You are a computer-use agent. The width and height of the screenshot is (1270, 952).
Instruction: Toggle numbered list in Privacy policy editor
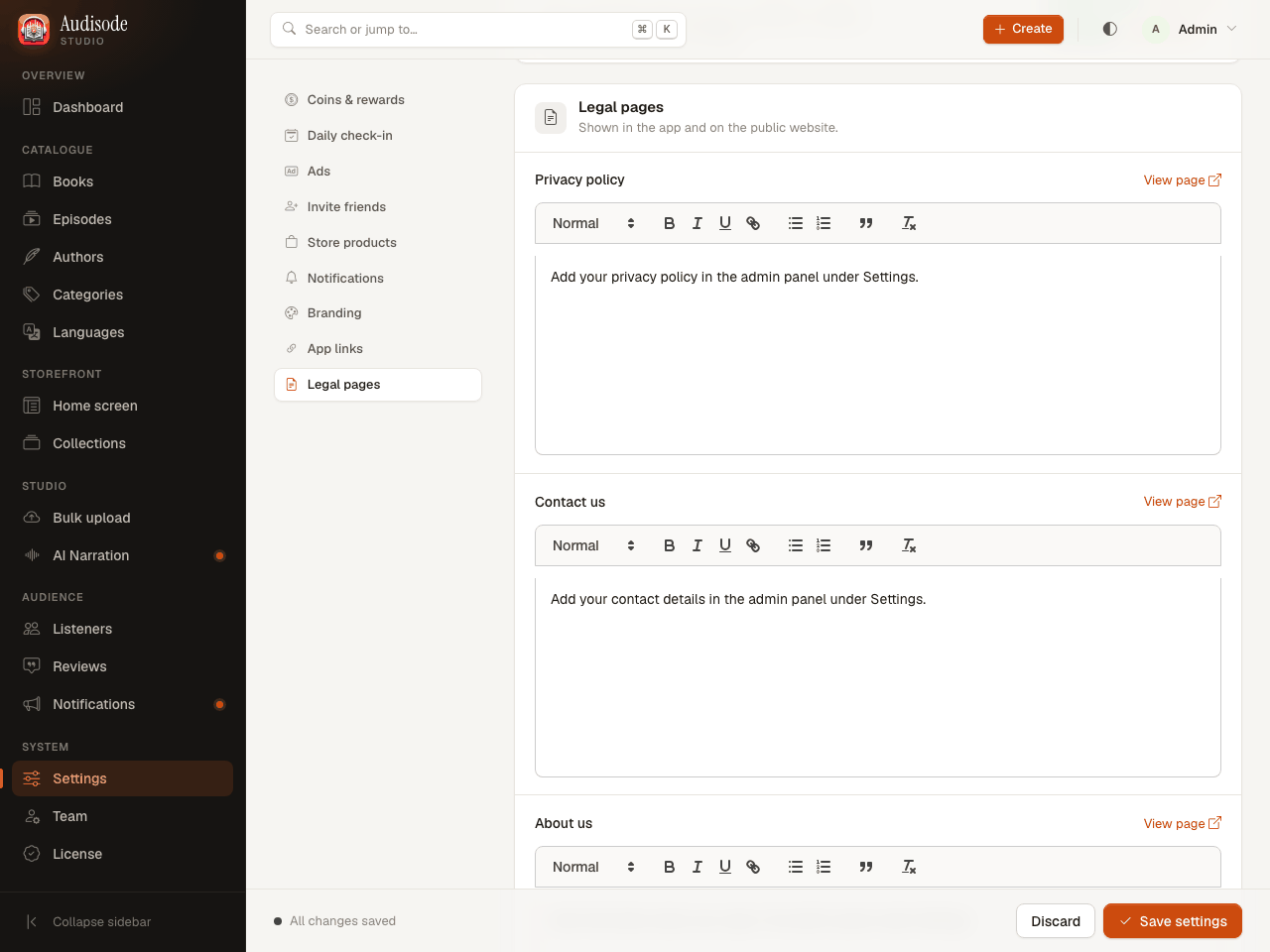pyautogui.click(x=824, y=223)
